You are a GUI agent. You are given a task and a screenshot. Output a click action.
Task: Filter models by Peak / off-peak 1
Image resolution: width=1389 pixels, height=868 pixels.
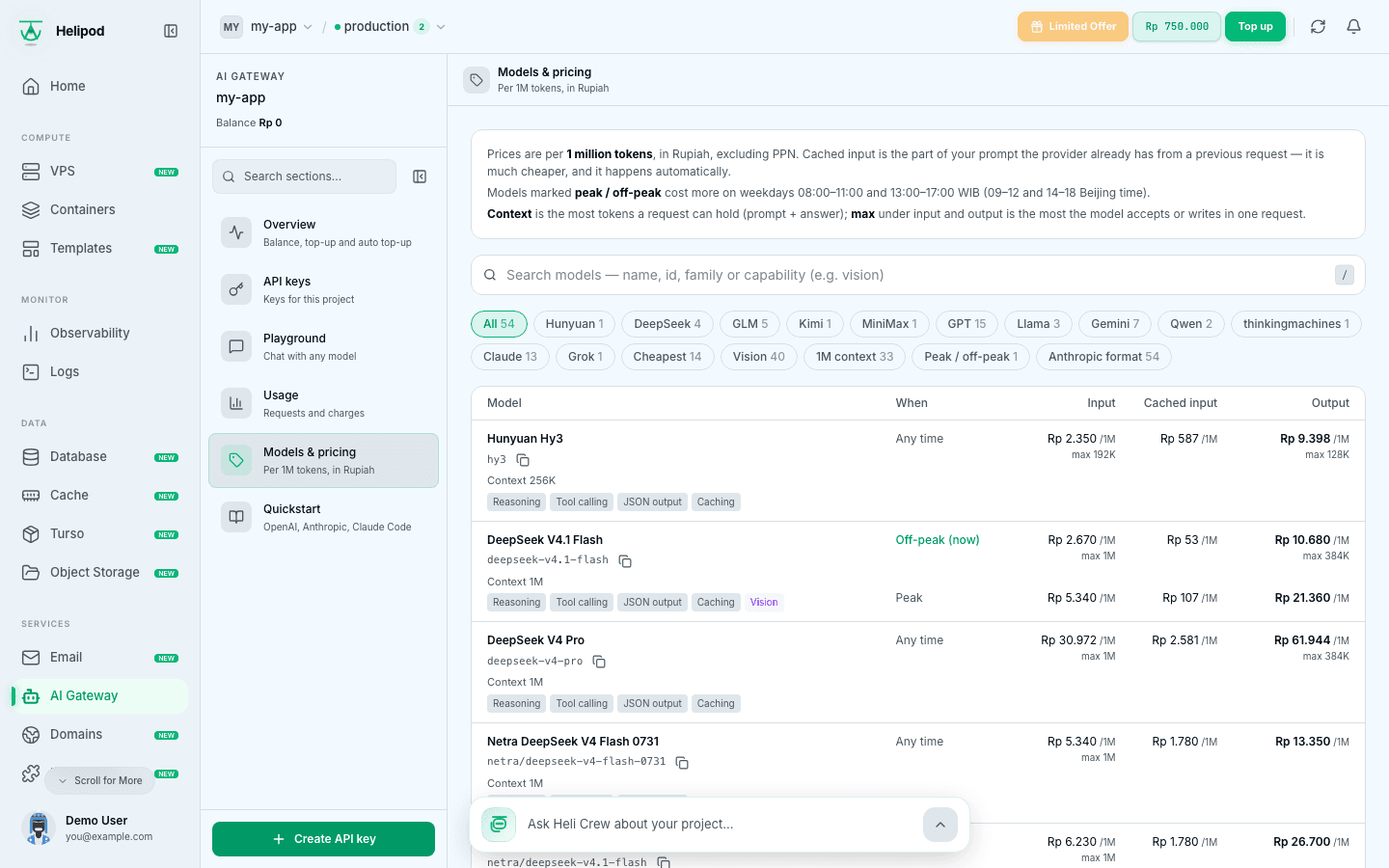pos(971,357)
